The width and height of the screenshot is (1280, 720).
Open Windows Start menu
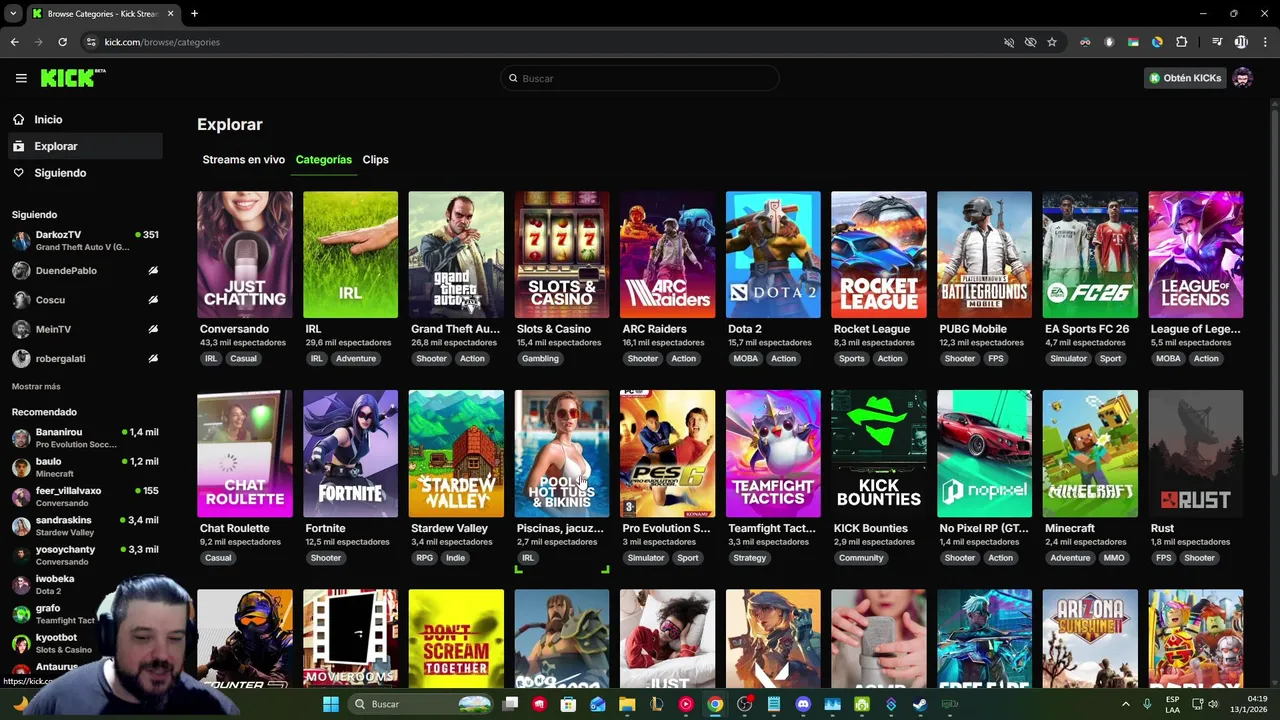click(331, 704)
